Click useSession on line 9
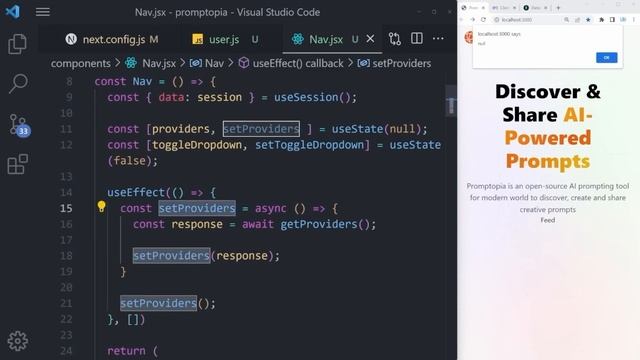This screenshot has height=360, width=640. tap(306, 97)
